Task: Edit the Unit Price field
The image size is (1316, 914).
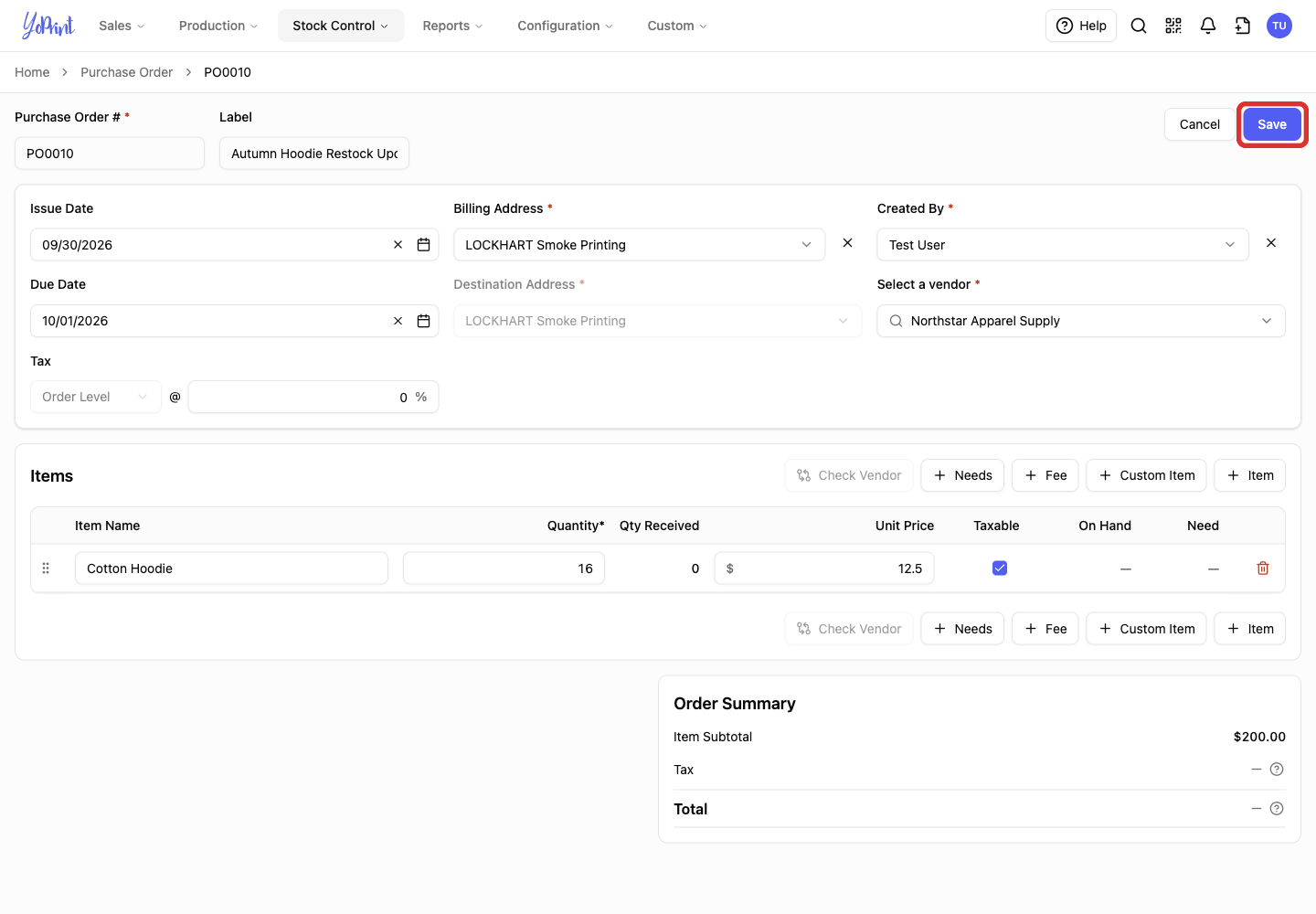Action: [x=824, y=569]
